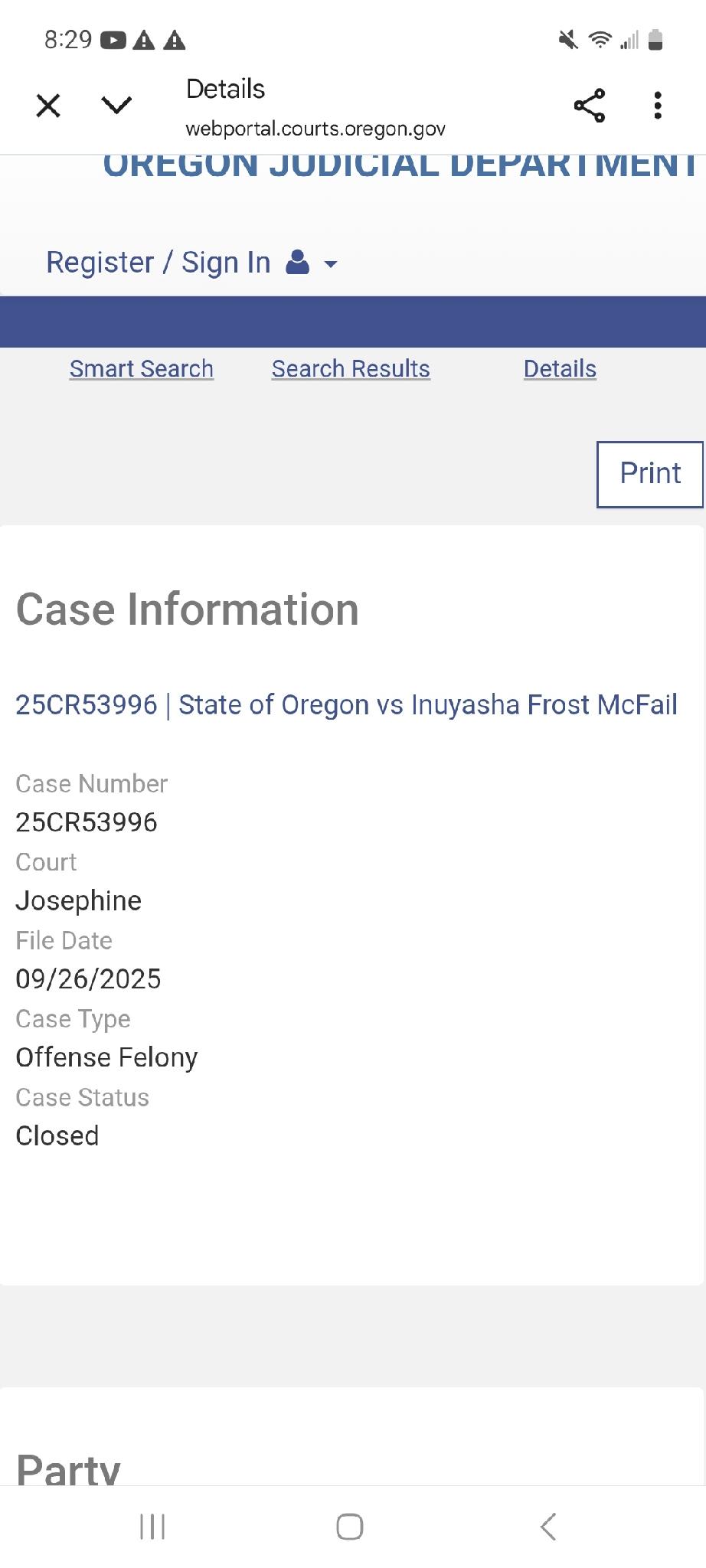Close the in-app browser with X

[48, 106]
